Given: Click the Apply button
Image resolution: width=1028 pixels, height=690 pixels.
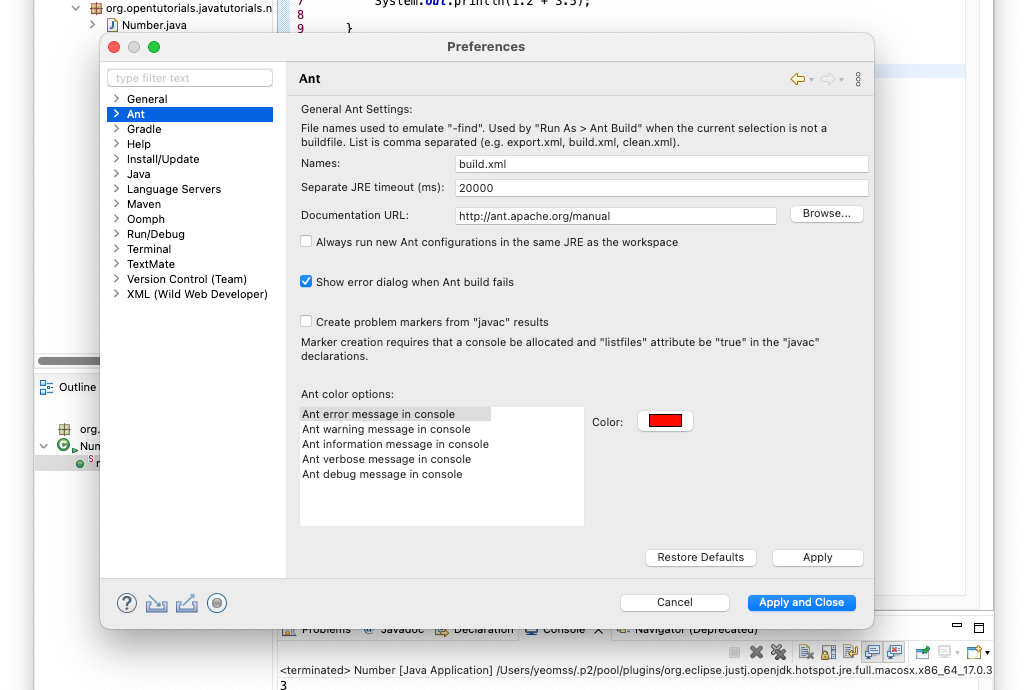Looking at the screenshot, I should pyautogui.click(x=818, y=558).
